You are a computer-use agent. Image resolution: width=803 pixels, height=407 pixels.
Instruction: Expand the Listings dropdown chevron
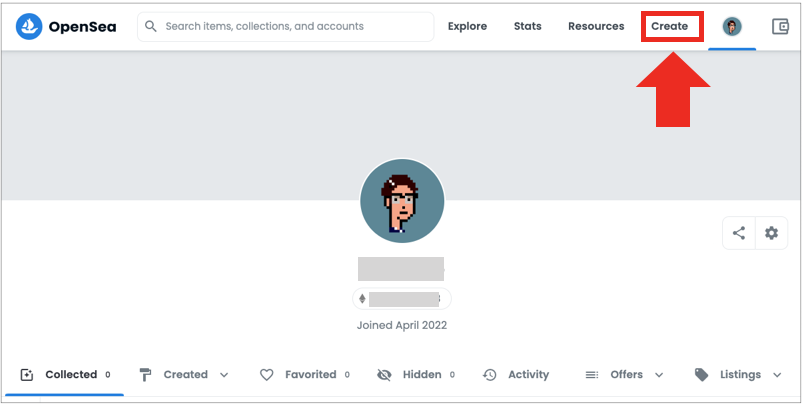(x=777, y=375)
